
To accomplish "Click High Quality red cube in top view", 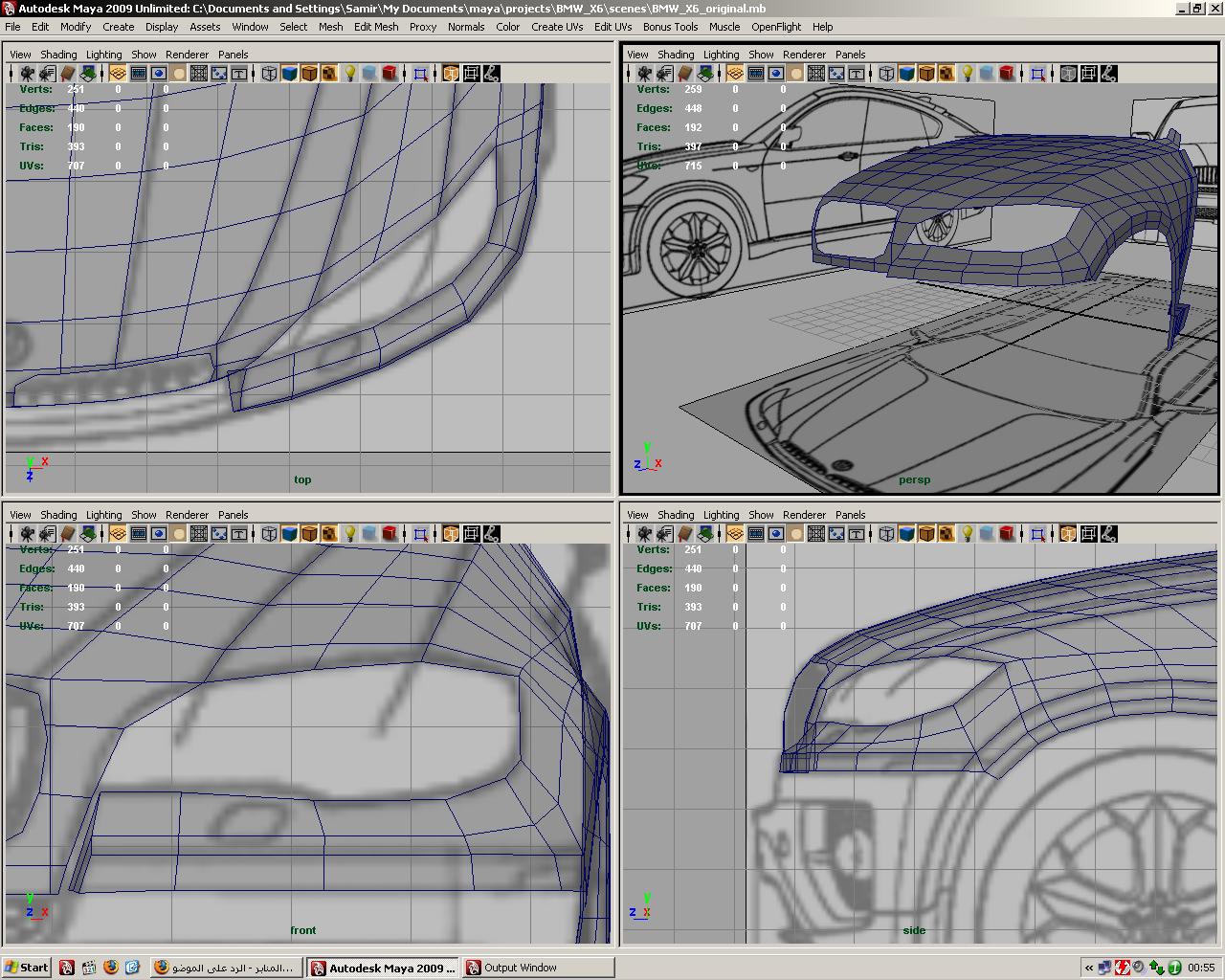I will click(390, 74).
